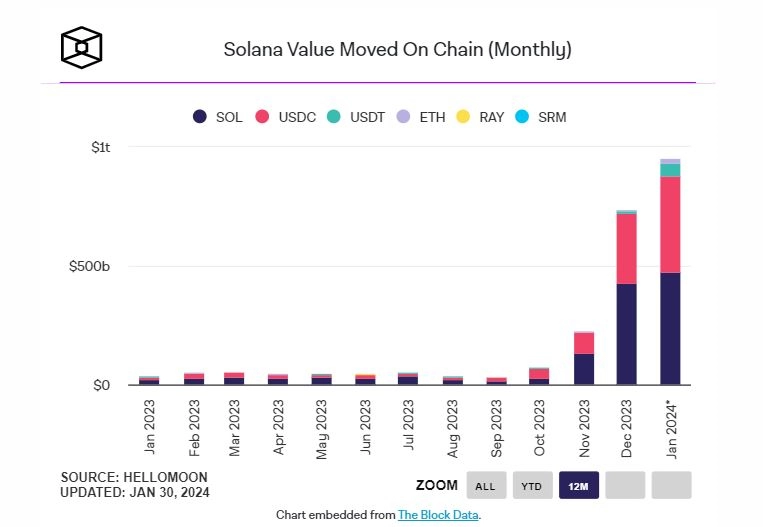
Task: Click the yellow RAY legend dot
Action: pyautogui.click(x=463, y=117)
